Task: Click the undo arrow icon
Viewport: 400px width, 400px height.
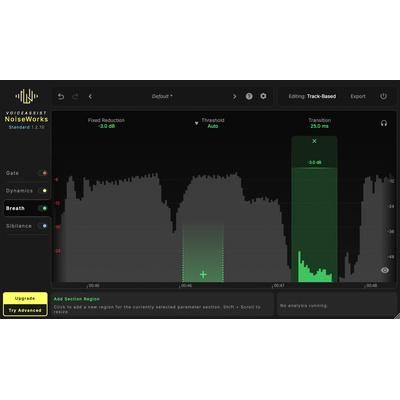Action: point(61,97)
